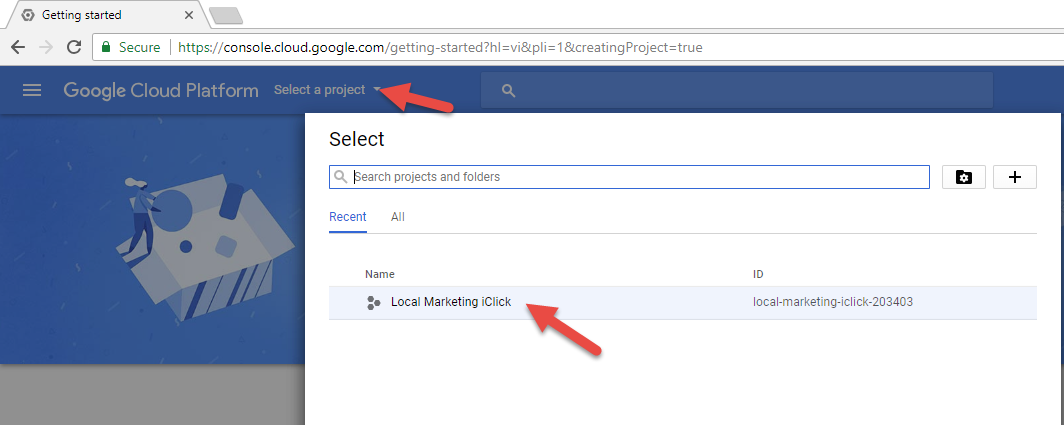This screenshot has height=425, width=1064.
Task: Click the ID column header
Action: [x=758, y=274]
